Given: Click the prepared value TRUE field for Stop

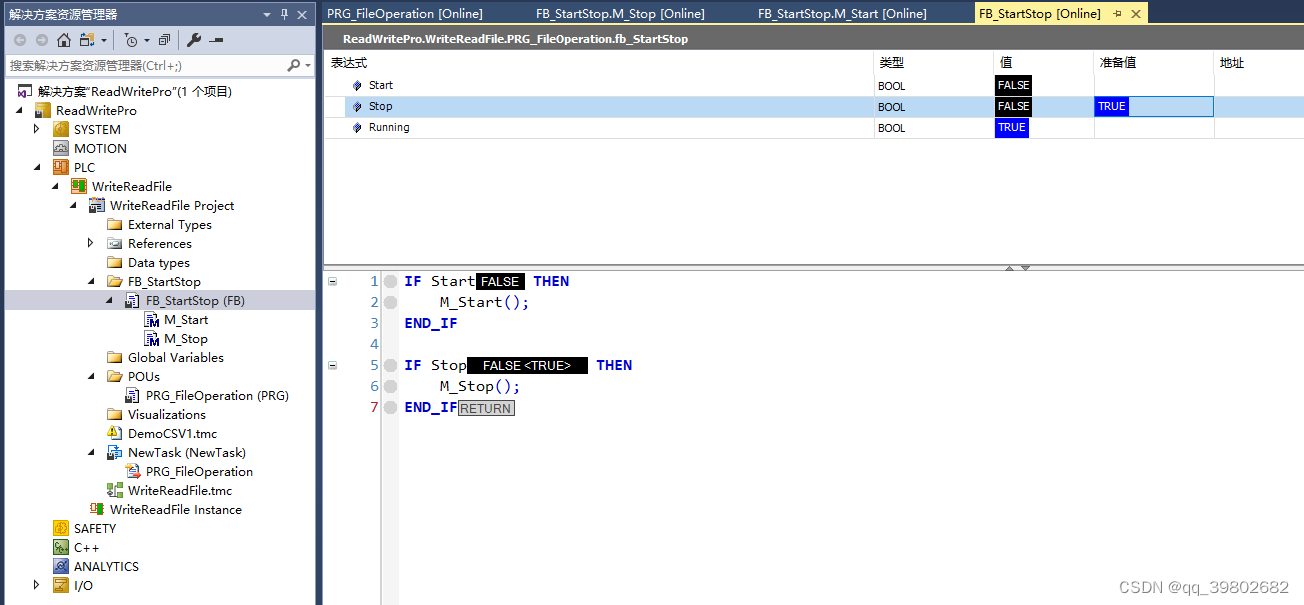Looking at the screenshot, I should [x=1111, y=106].
